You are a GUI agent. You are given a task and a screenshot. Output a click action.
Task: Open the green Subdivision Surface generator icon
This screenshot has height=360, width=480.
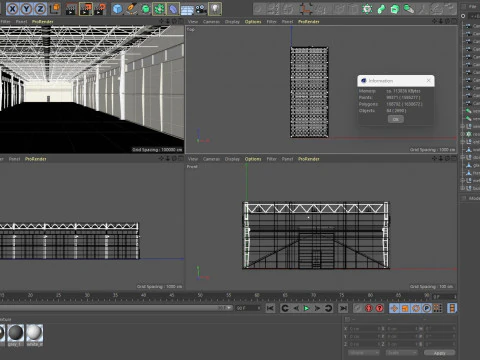(x=146, y=9)
